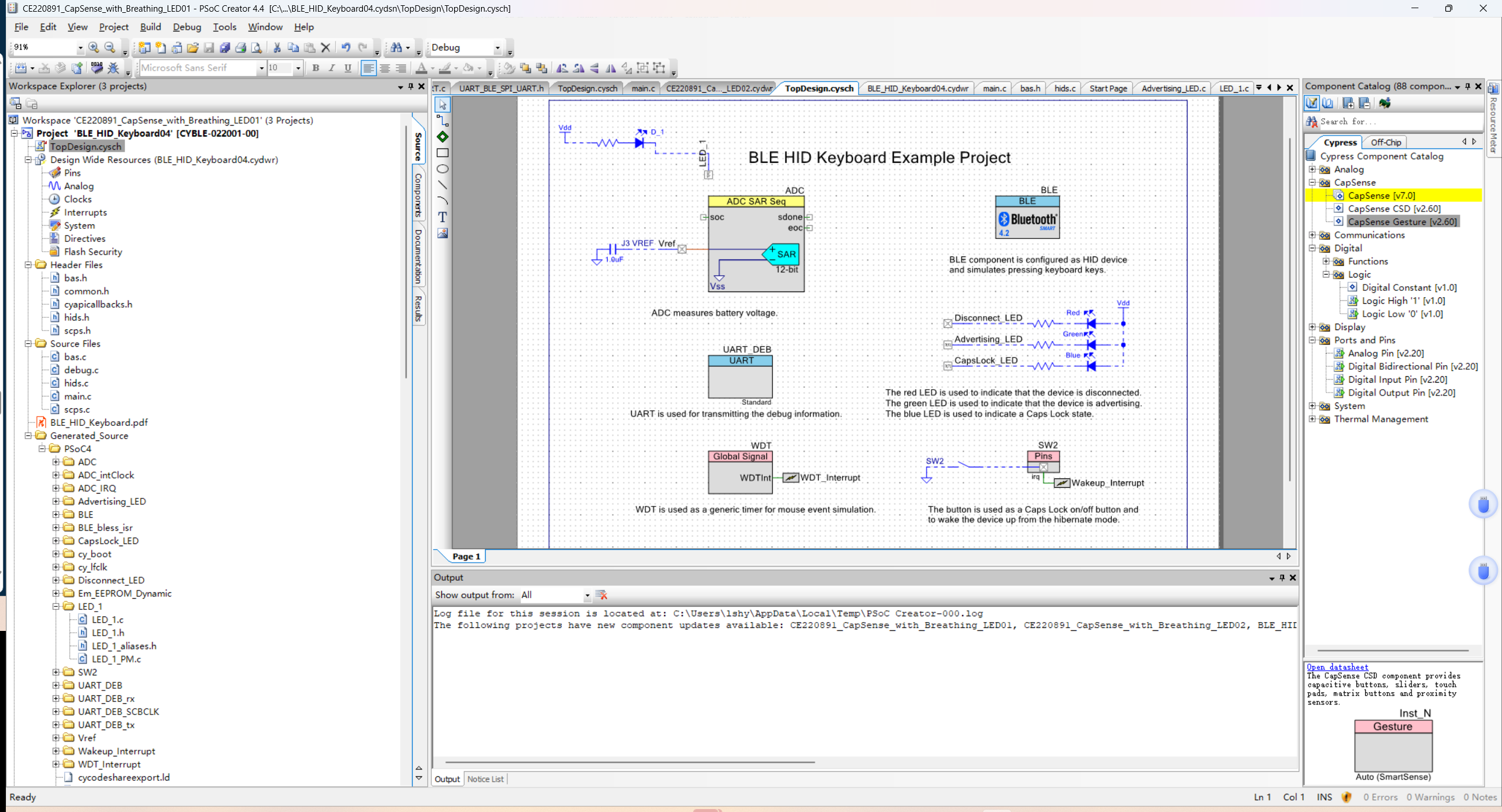
Task: Click the pointer select tool
Action: pyautogui.click(x=442, y=105)
